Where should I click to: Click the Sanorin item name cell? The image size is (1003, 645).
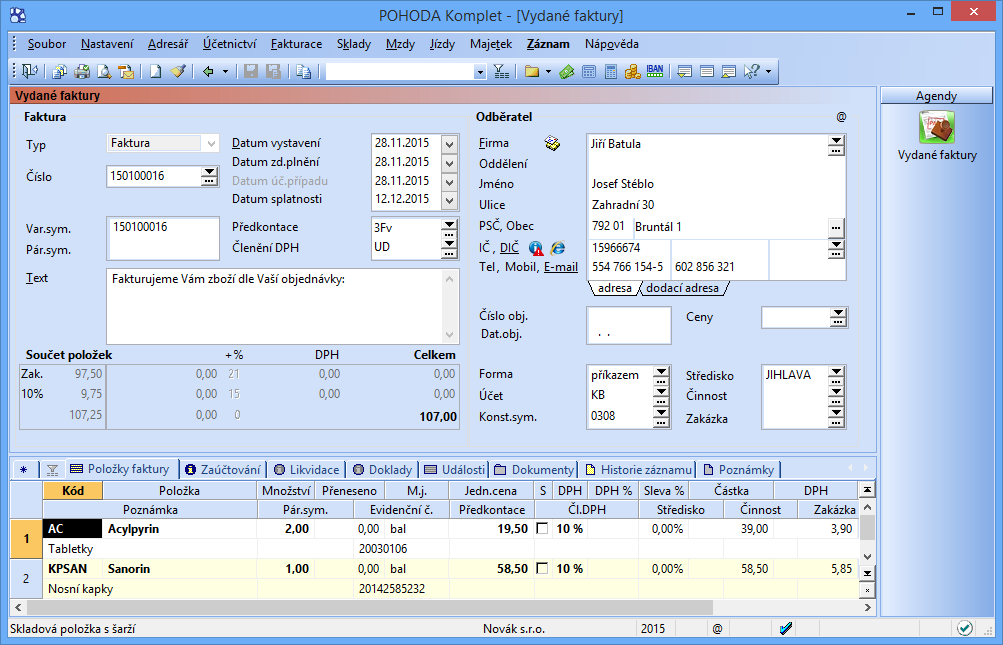tap(180, 568)
